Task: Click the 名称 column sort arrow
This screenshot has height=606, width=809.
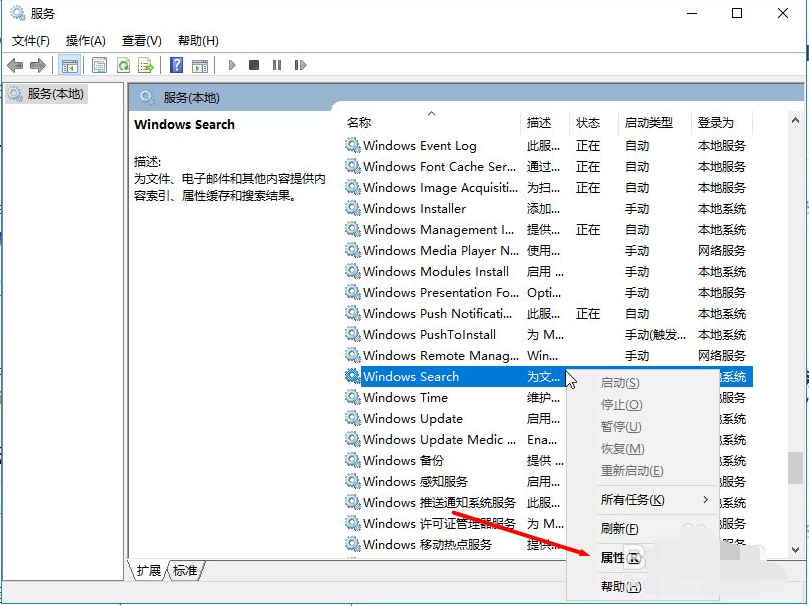Action: click(x=431, y=113)
